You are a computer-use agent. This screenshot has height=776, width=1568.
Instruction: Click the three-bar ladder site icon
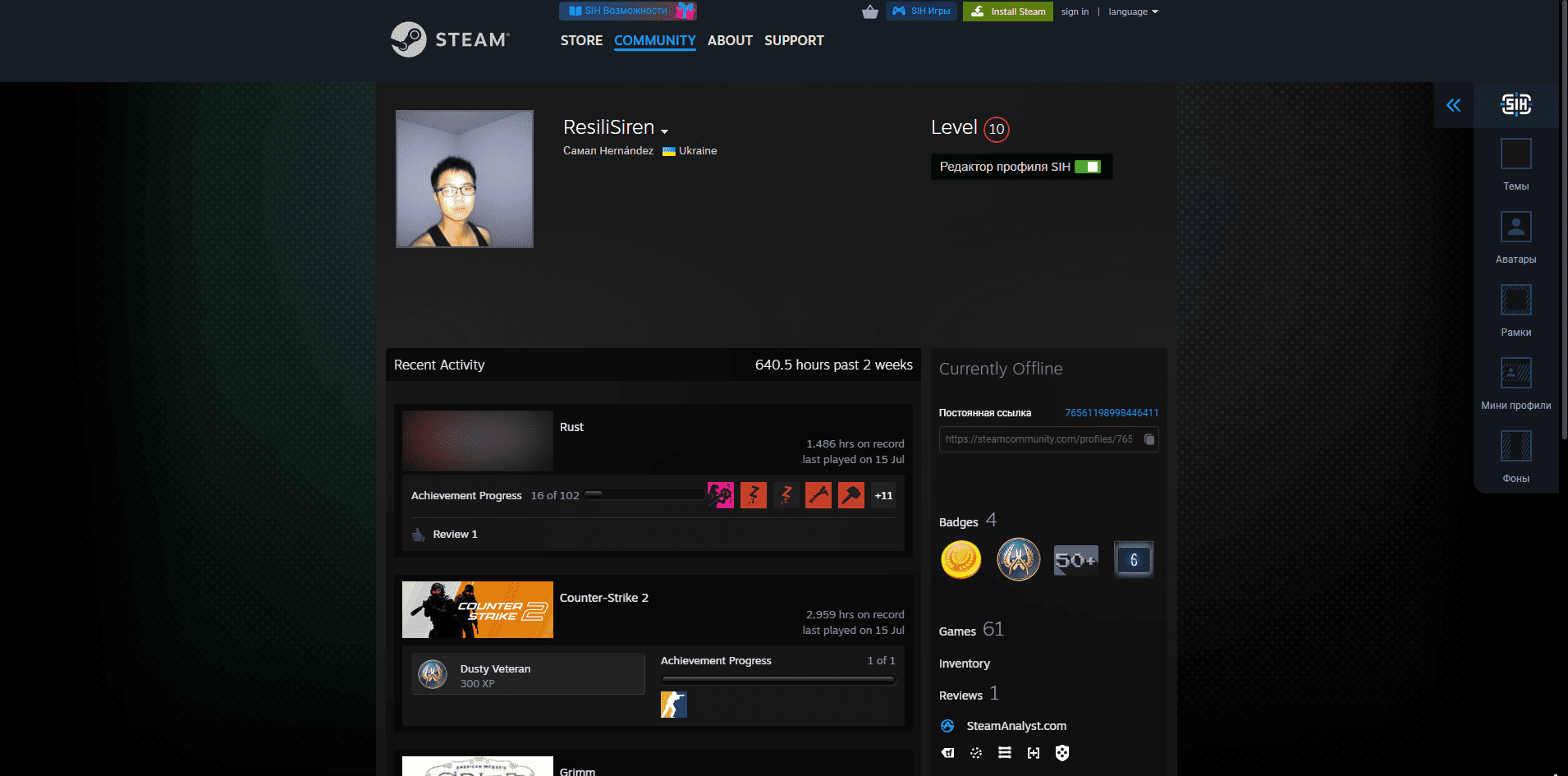pos(1005,753)
